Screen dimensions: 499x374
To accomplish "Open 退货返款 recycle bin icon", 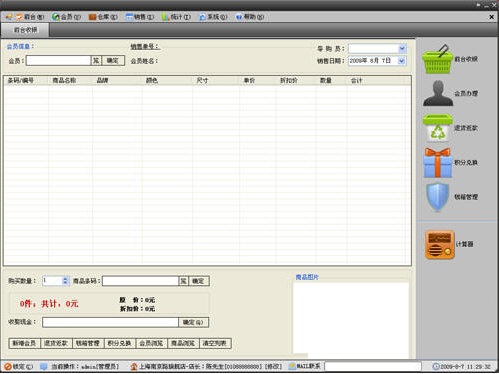I will 438,128.
